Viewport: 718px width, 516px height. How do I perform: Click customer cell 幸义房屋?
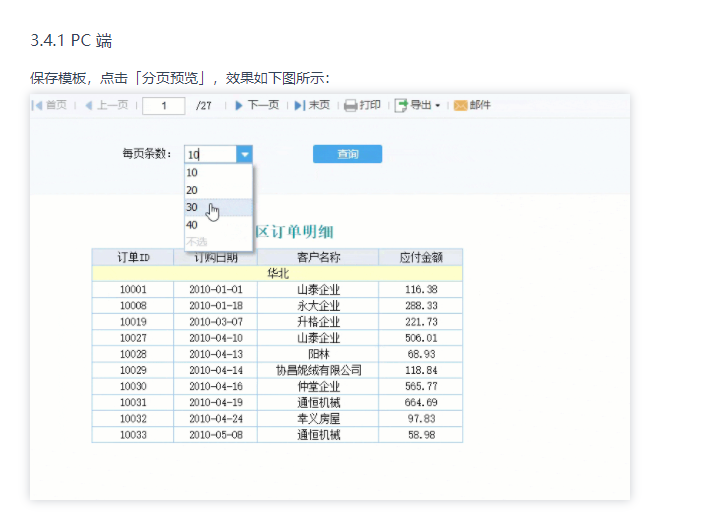tap(318, 418)
